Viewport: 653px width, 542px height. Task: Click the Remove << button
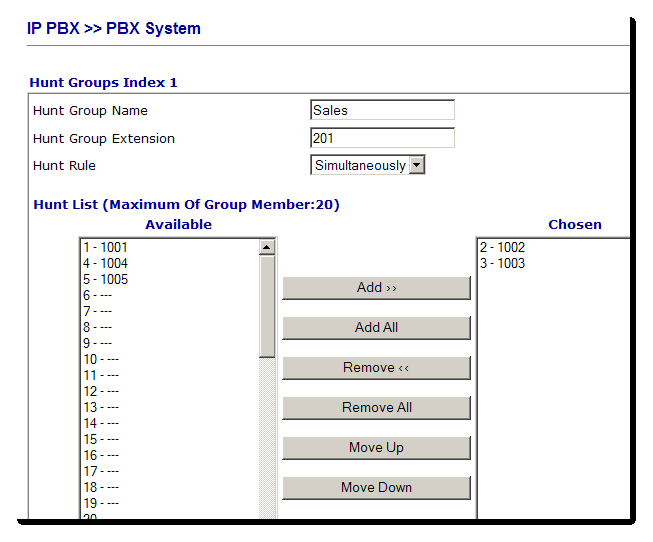376,368
